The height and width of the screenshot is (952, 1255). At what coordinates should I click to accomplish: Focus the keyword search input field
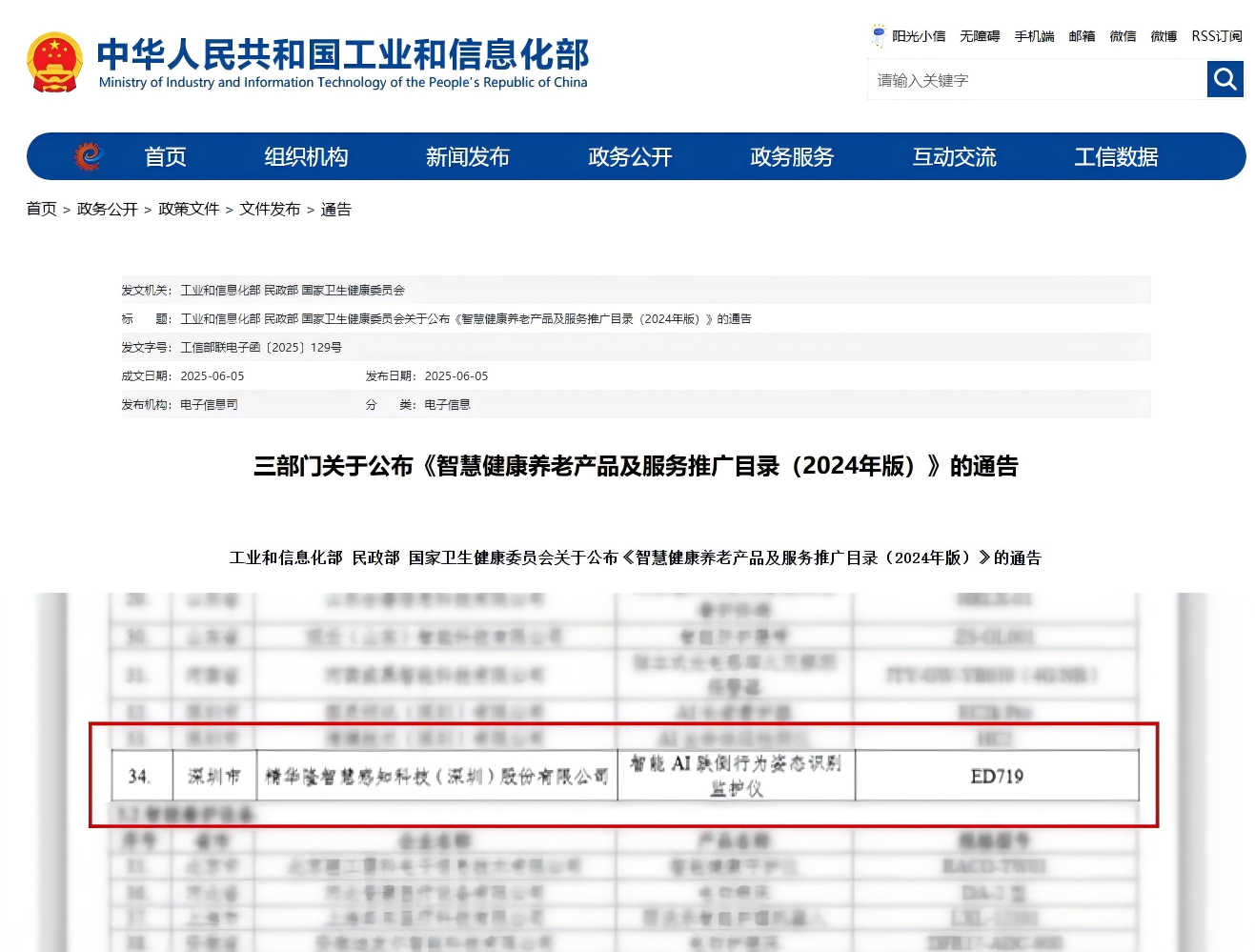[1037, 80]
